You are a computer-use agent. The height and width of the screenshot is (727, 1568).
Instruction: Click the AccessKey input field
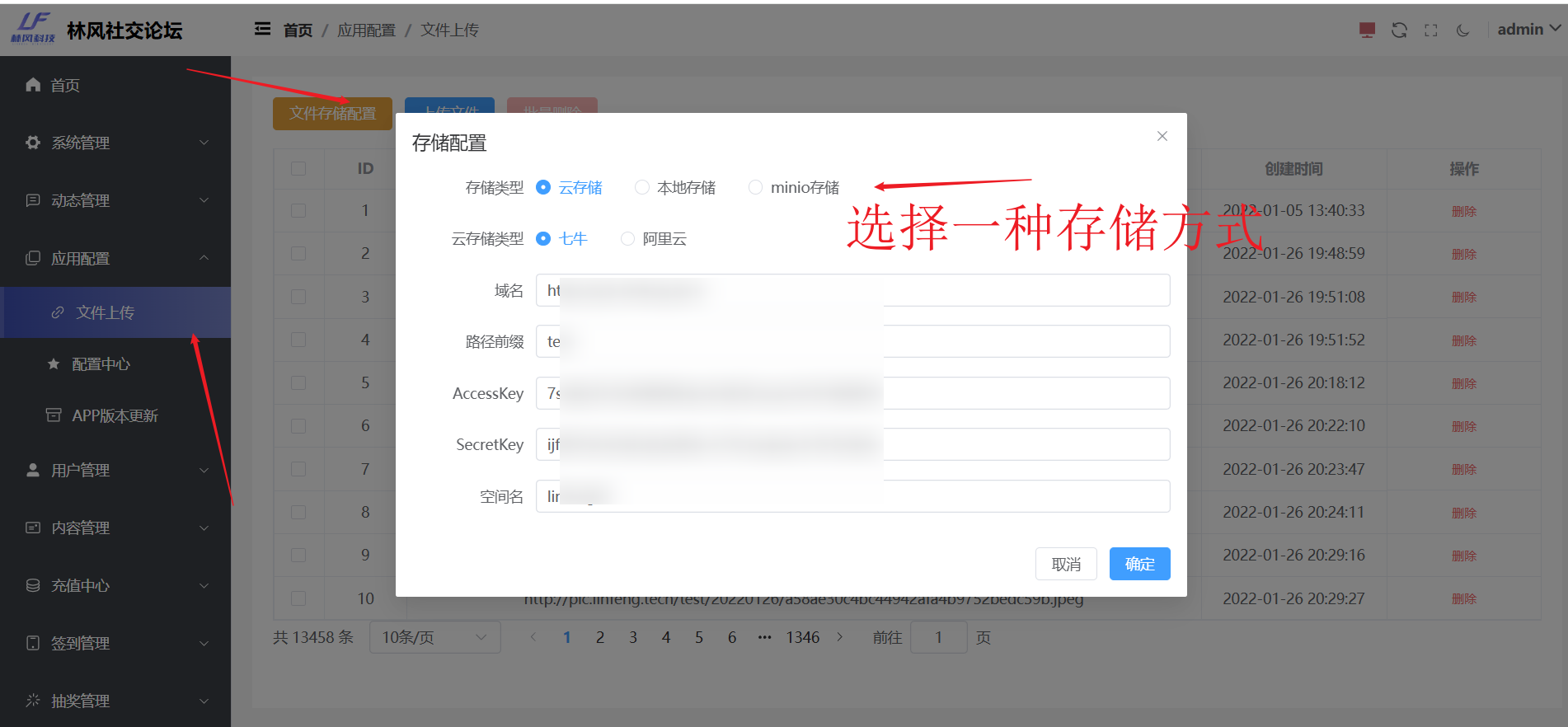852,393
